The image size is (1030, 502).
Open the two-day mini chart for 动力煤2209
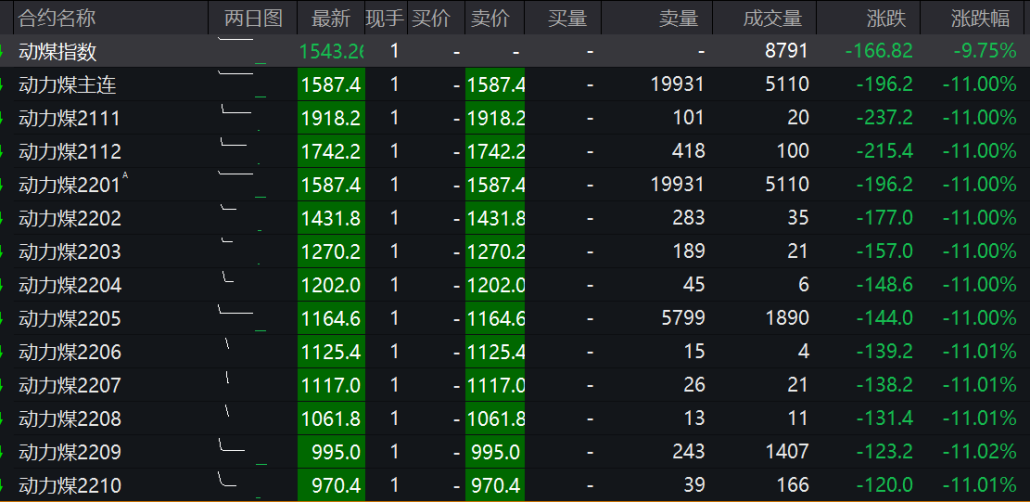(x=241, y=452)
